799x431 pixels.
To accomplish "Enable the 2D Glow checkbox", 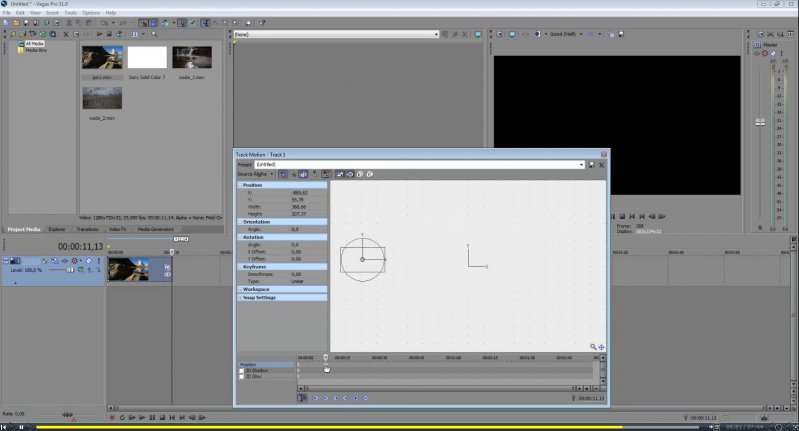I will [x=241, y=378].
